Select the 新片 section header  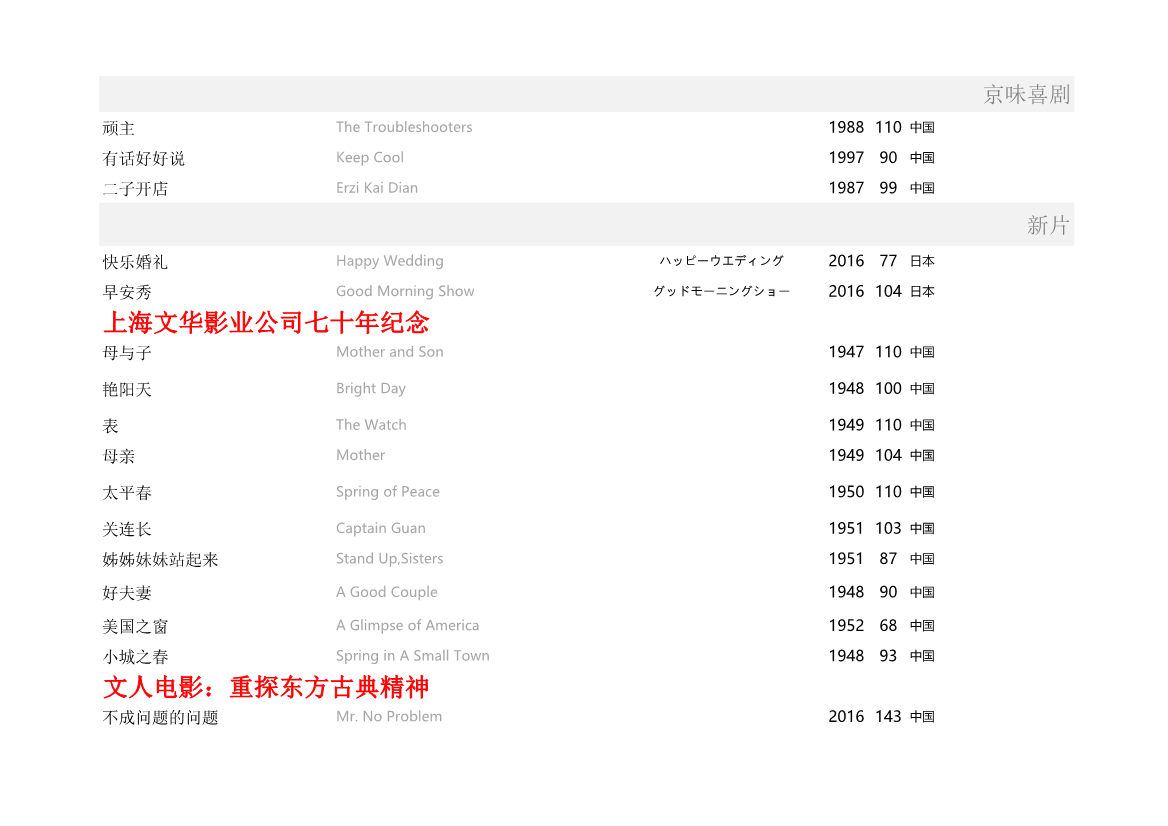[x=1047, y=225]
